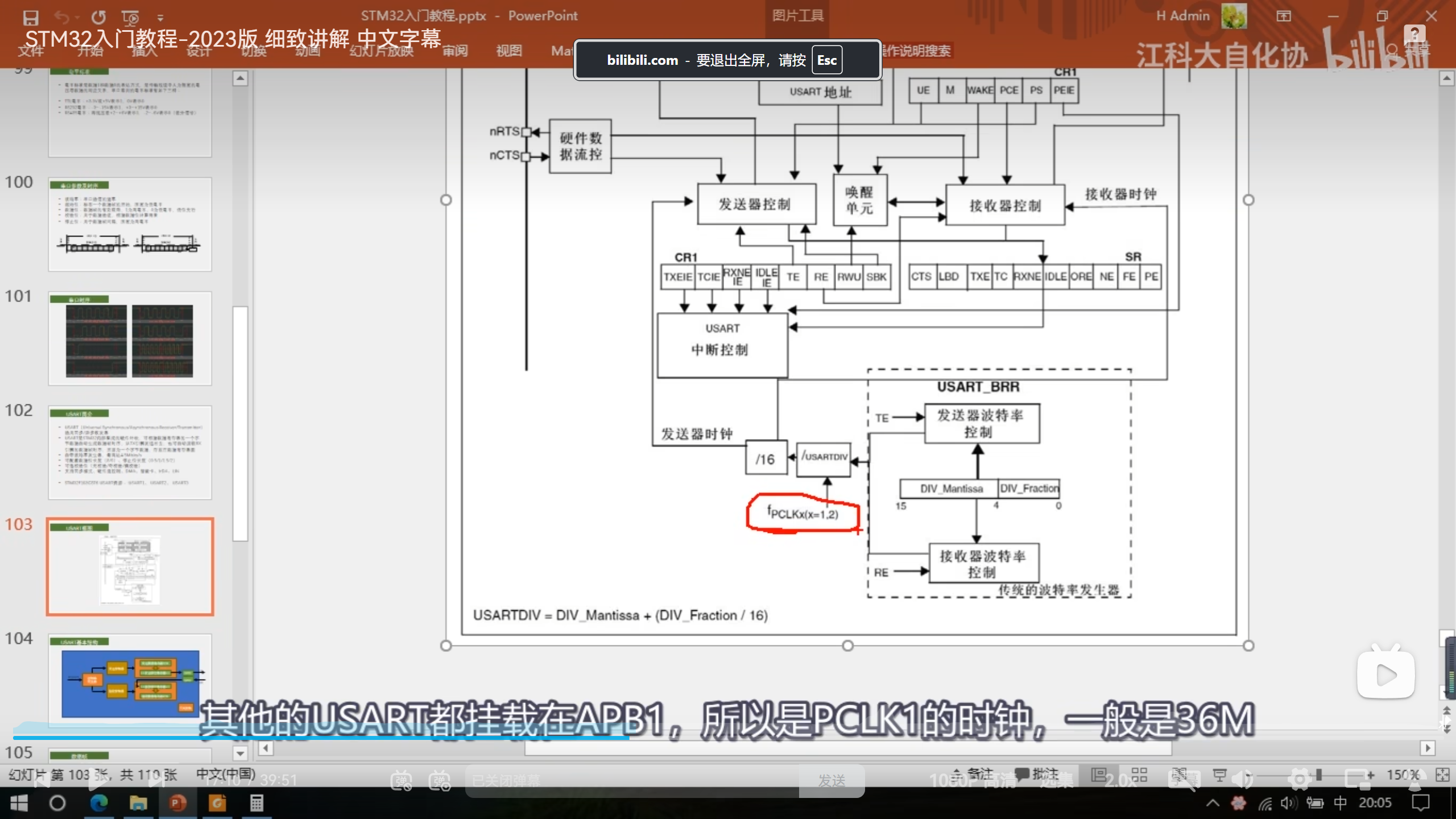Click the redo/repeat arrow icon
The width and height of the screenshot is (1456, 819).
[x=99, y=17]
